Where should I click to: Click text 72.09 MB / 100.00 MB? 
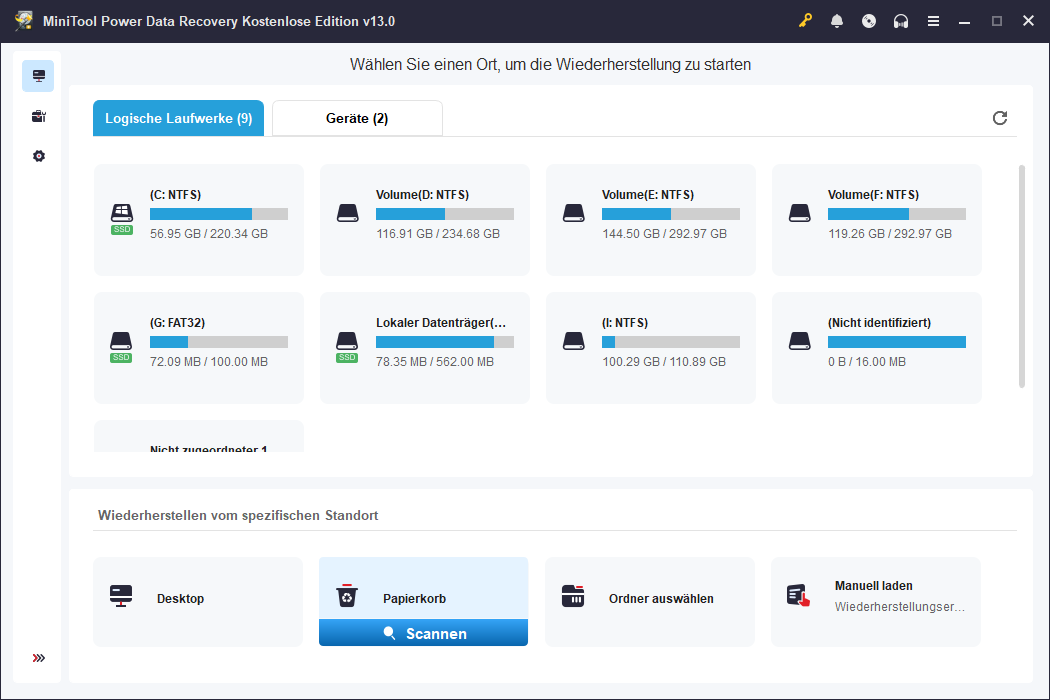tap(209, 362)
